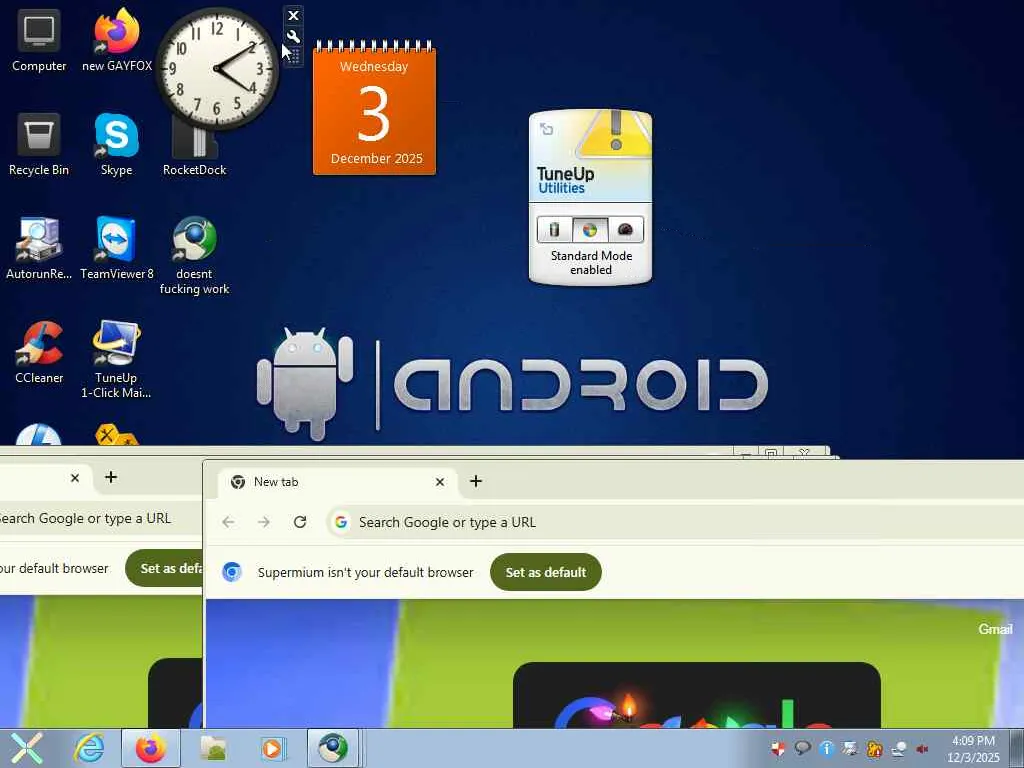Open the clock gadget options wrench
Viewport: 1024px width, 768px height.
pos(293,36)
